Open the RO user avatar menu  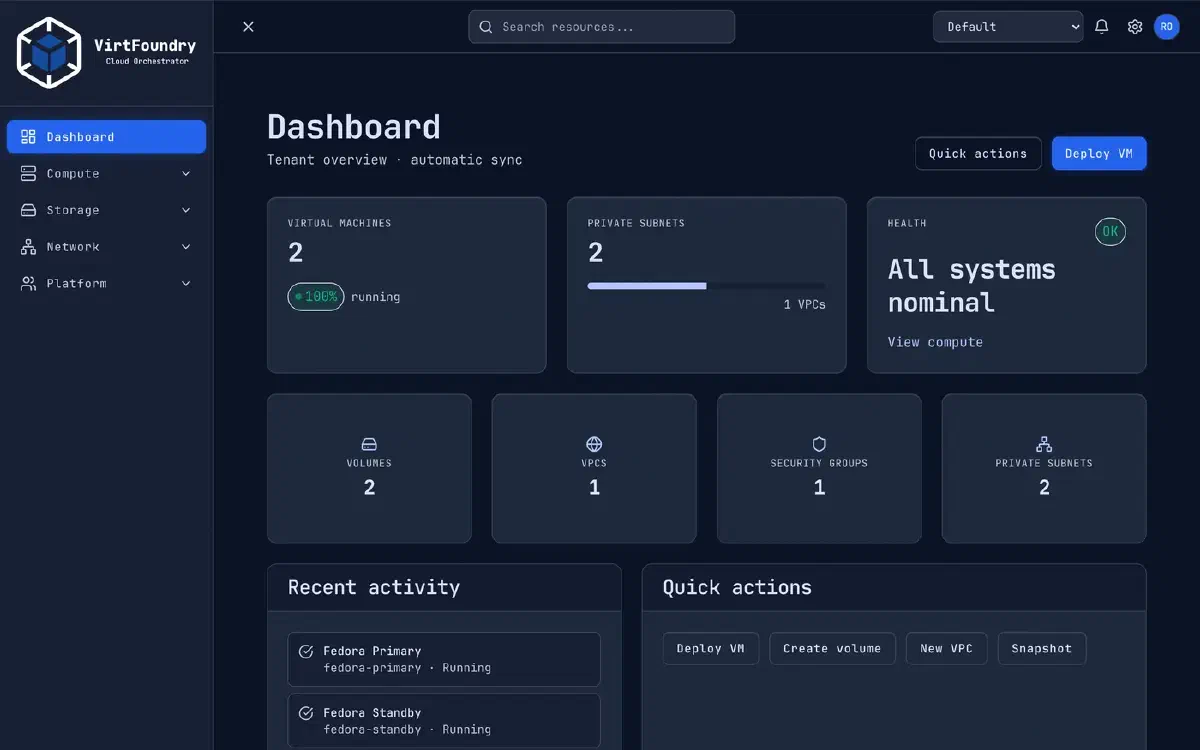pyautogui.click(x=1167, y=27)
